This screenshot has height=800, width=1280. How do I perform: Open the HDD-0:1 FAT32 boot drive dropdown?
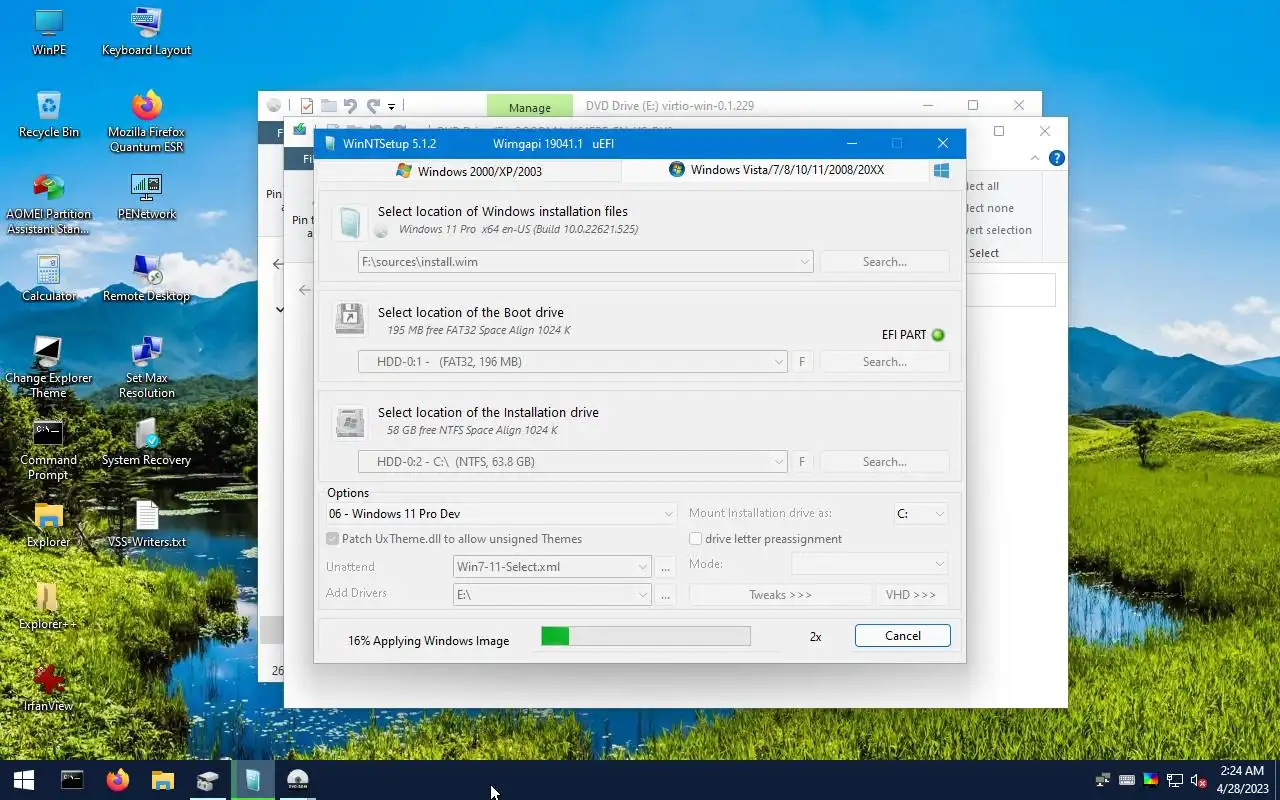click(779, 362)
